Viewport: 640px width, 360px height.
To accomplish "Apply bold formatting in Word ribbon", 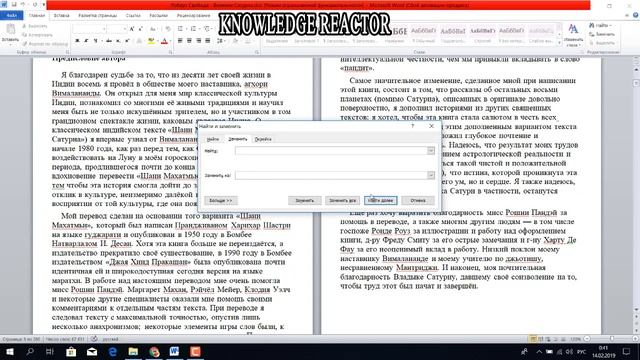I will (77, 41).
